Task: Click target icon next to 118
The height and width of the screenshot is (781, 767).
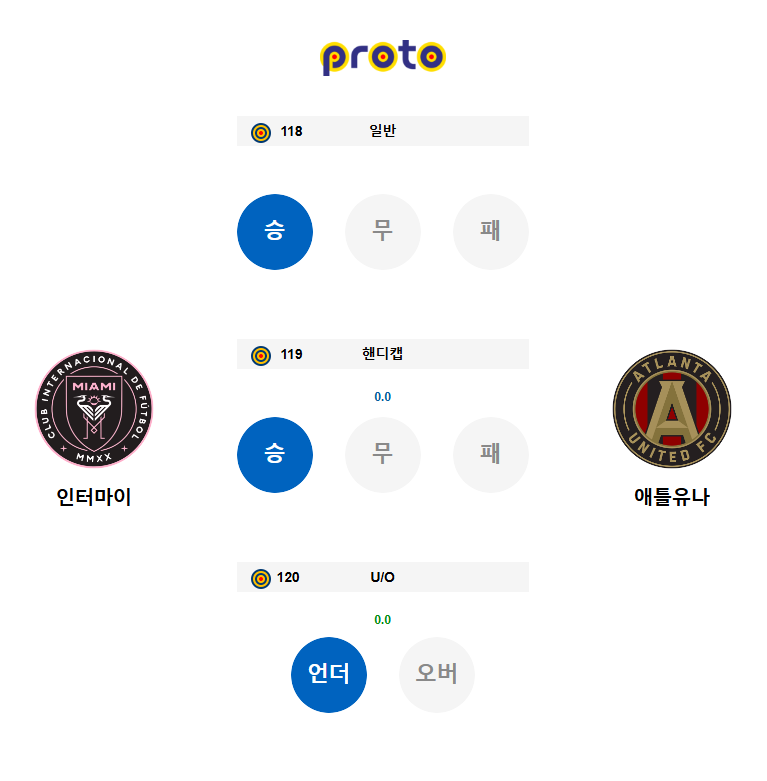Action: click(x=261, y=132)
